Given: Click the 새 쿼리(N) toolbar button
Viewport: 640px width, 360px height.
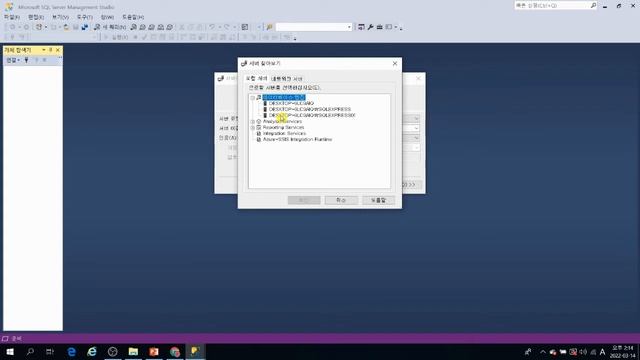Looking at the screenshot, I should (110, 27).
